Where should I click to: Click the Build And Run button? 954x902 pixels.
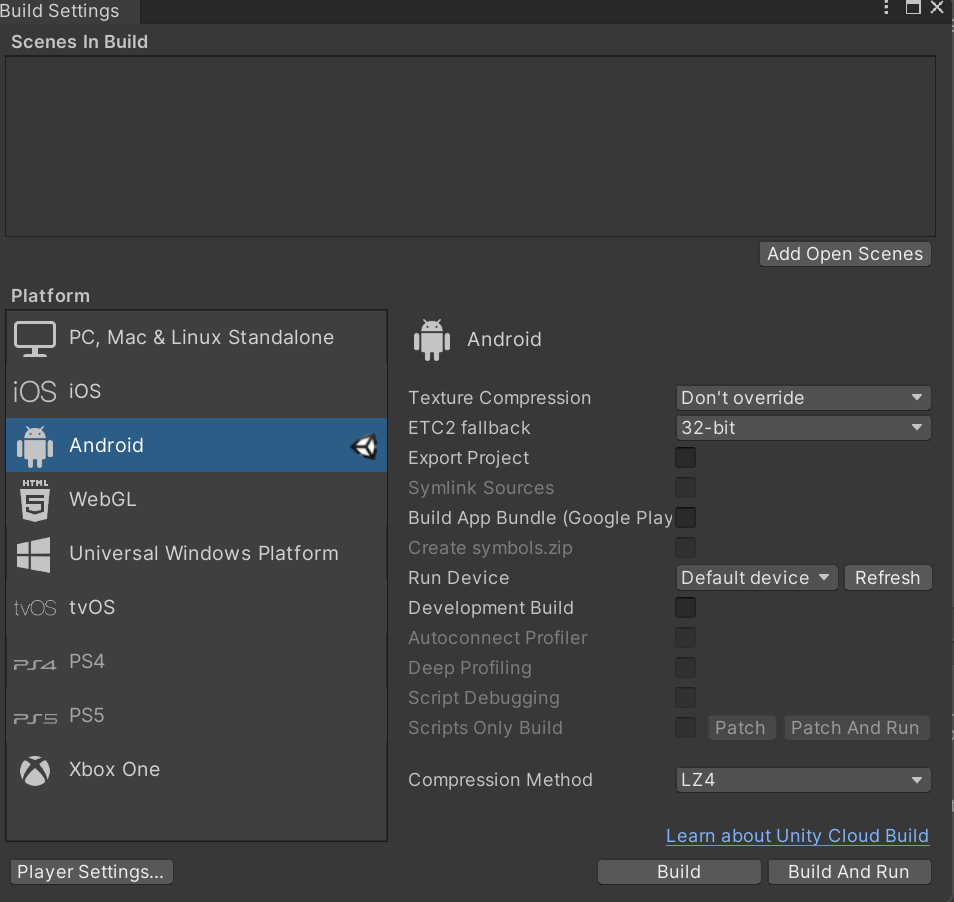849,872
